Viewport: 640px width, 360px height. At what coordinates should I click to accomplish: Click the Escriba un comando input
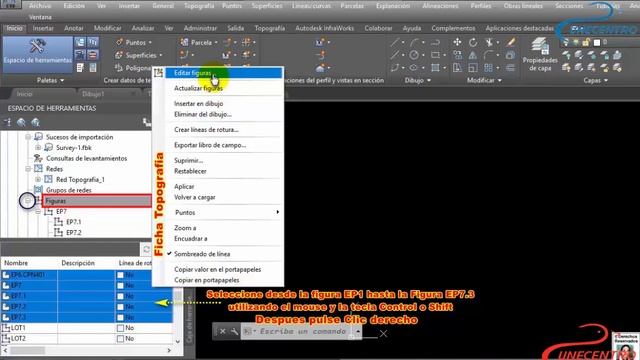coord(303,331)
